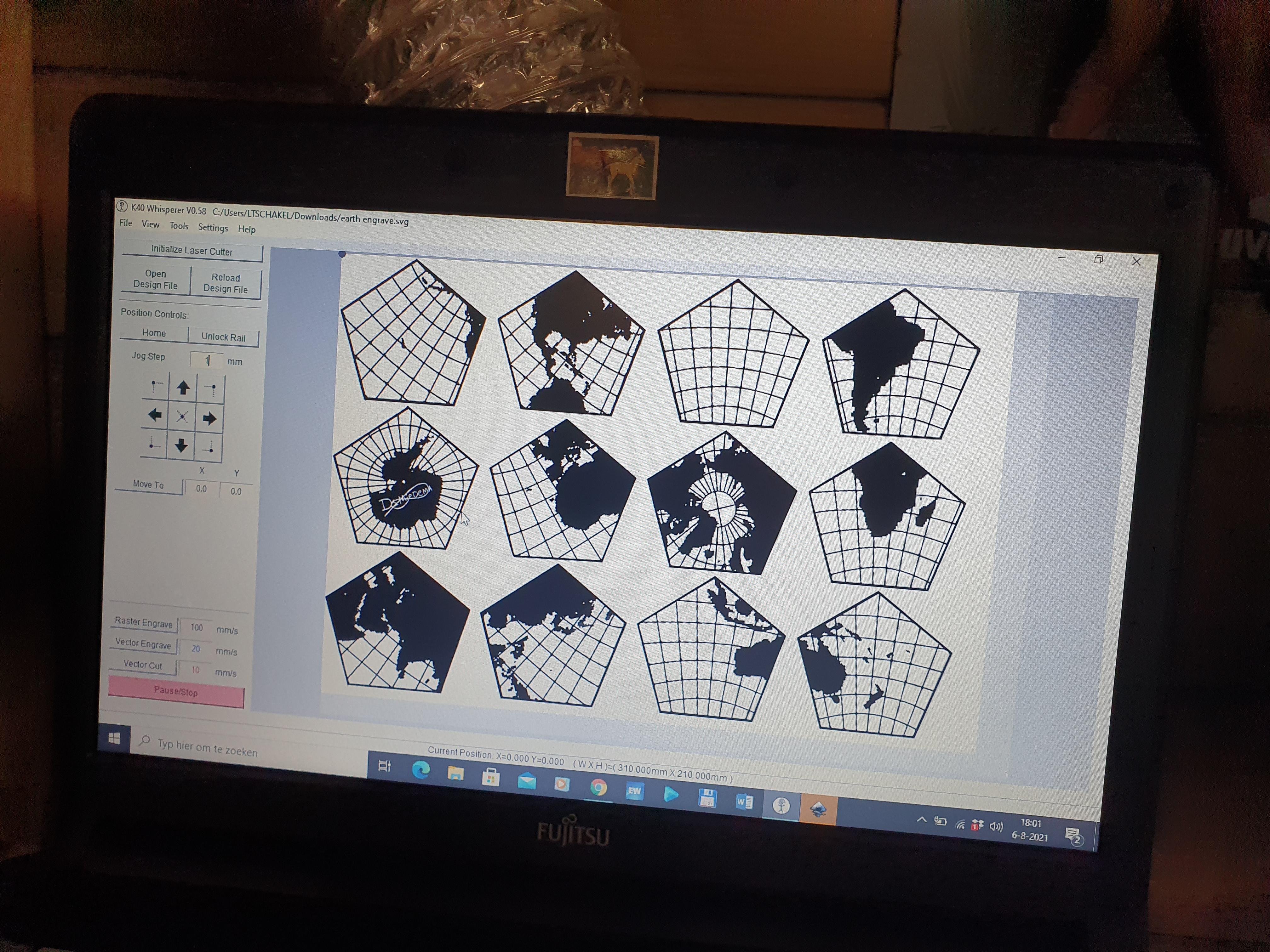Viewport: 1270px width, 952px height.
Task: Click the Jog Step input field
Action: tap(207, 360)
